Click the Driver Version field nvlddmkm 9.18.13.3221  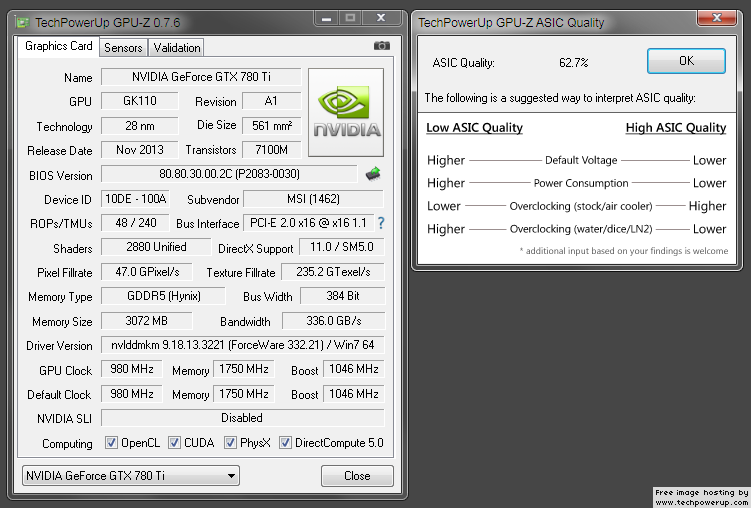242,345
